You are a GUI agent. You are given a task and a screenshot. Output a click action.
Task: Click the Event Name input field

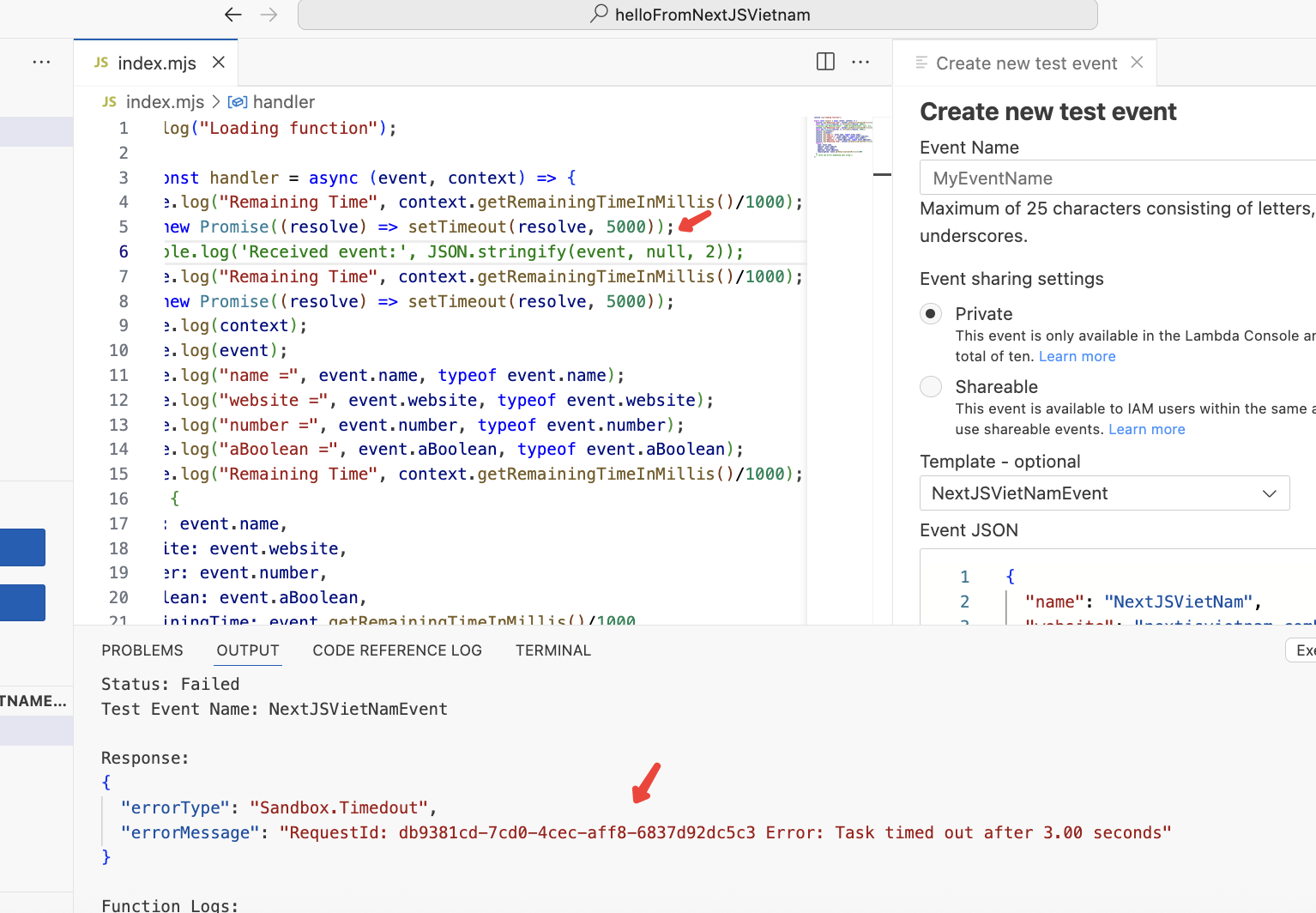(1115, 178)
